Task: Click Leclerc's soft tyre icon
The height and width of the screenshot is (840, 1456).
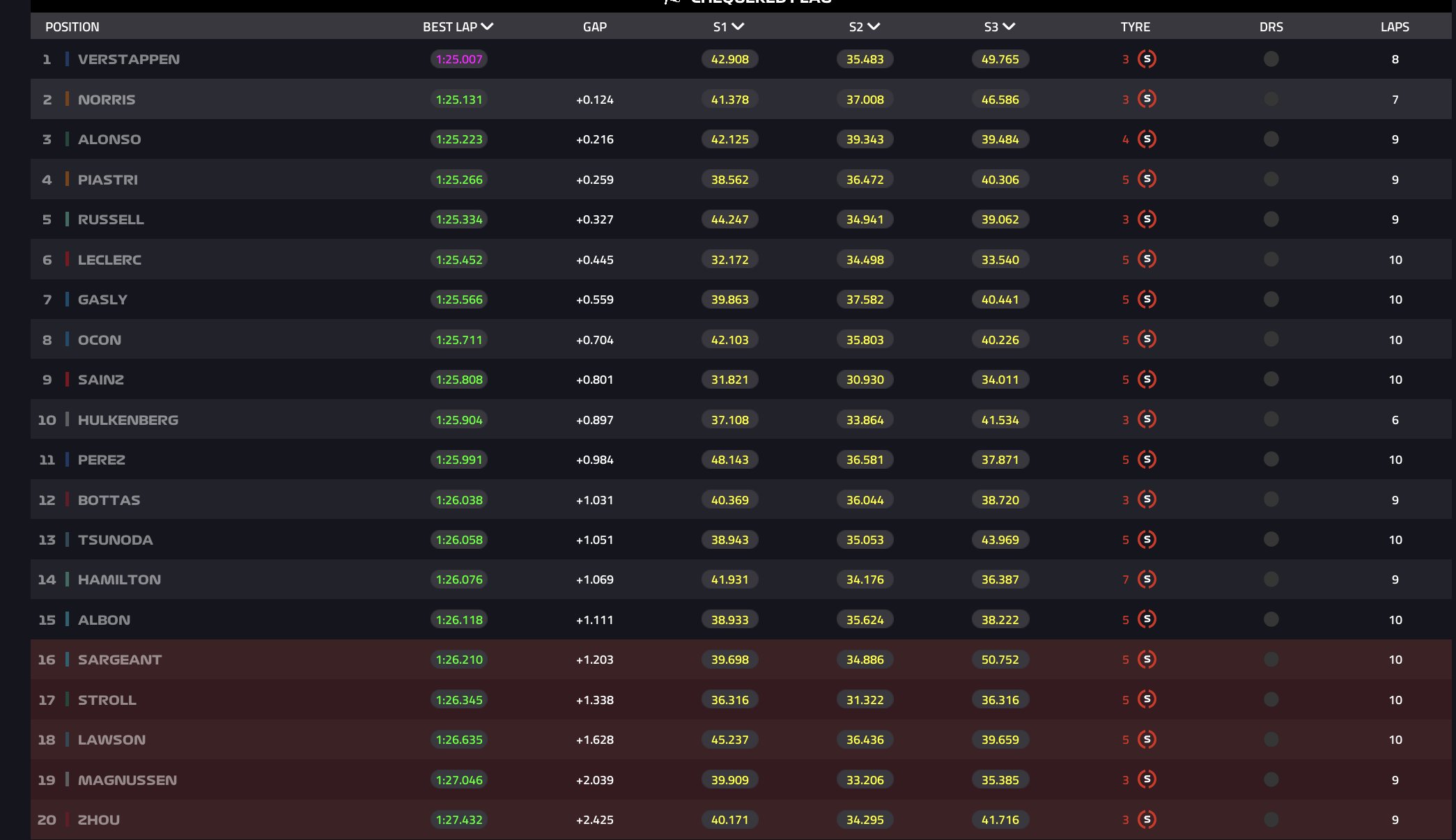Action: (x=1147, y=259)
